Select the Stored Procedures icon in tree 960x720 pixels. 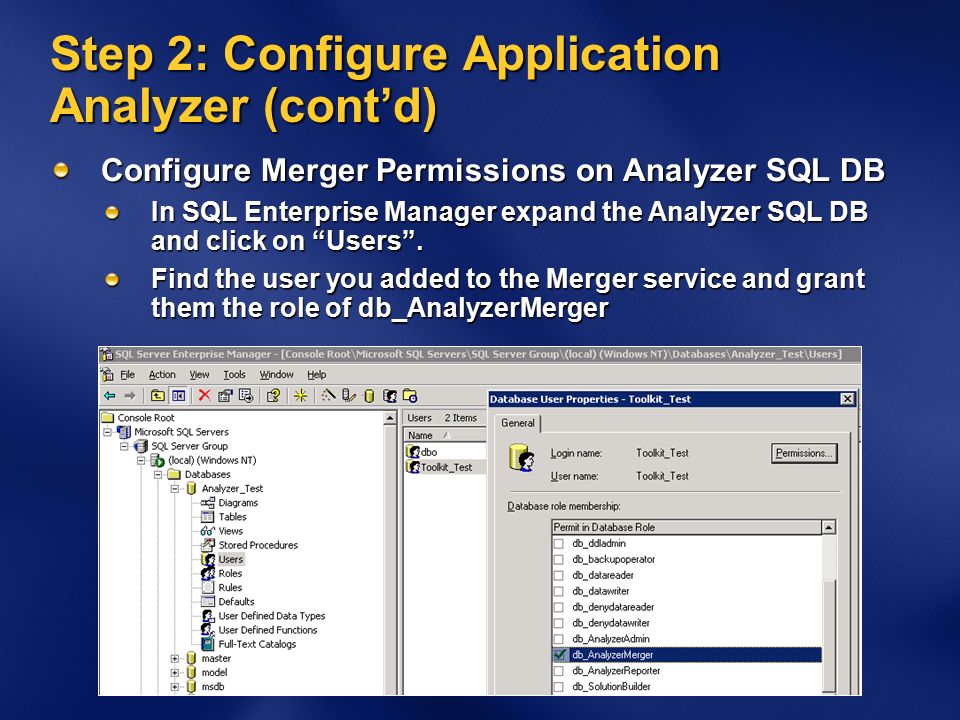208,545
